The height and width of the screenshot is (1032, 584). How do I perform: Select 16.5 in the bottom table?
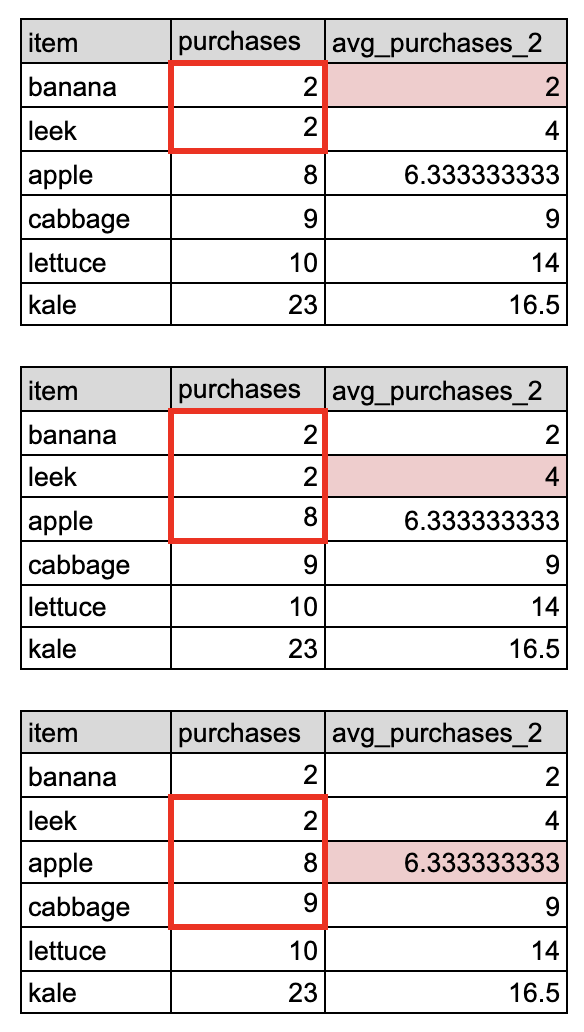pos(446,992)
